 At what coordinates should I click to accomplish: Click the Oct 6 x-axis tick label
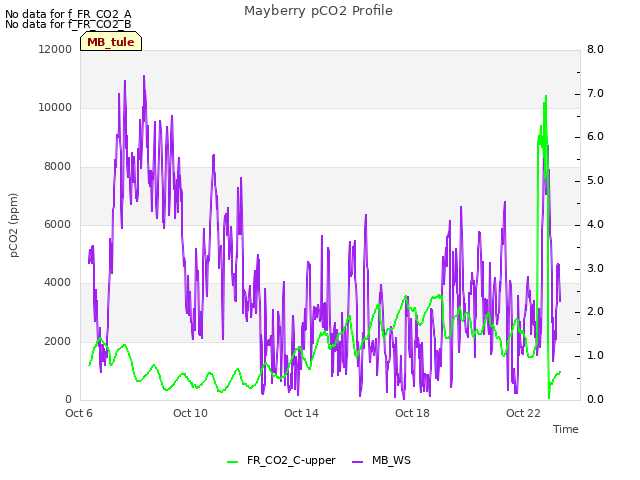click(x=79, y=413)
